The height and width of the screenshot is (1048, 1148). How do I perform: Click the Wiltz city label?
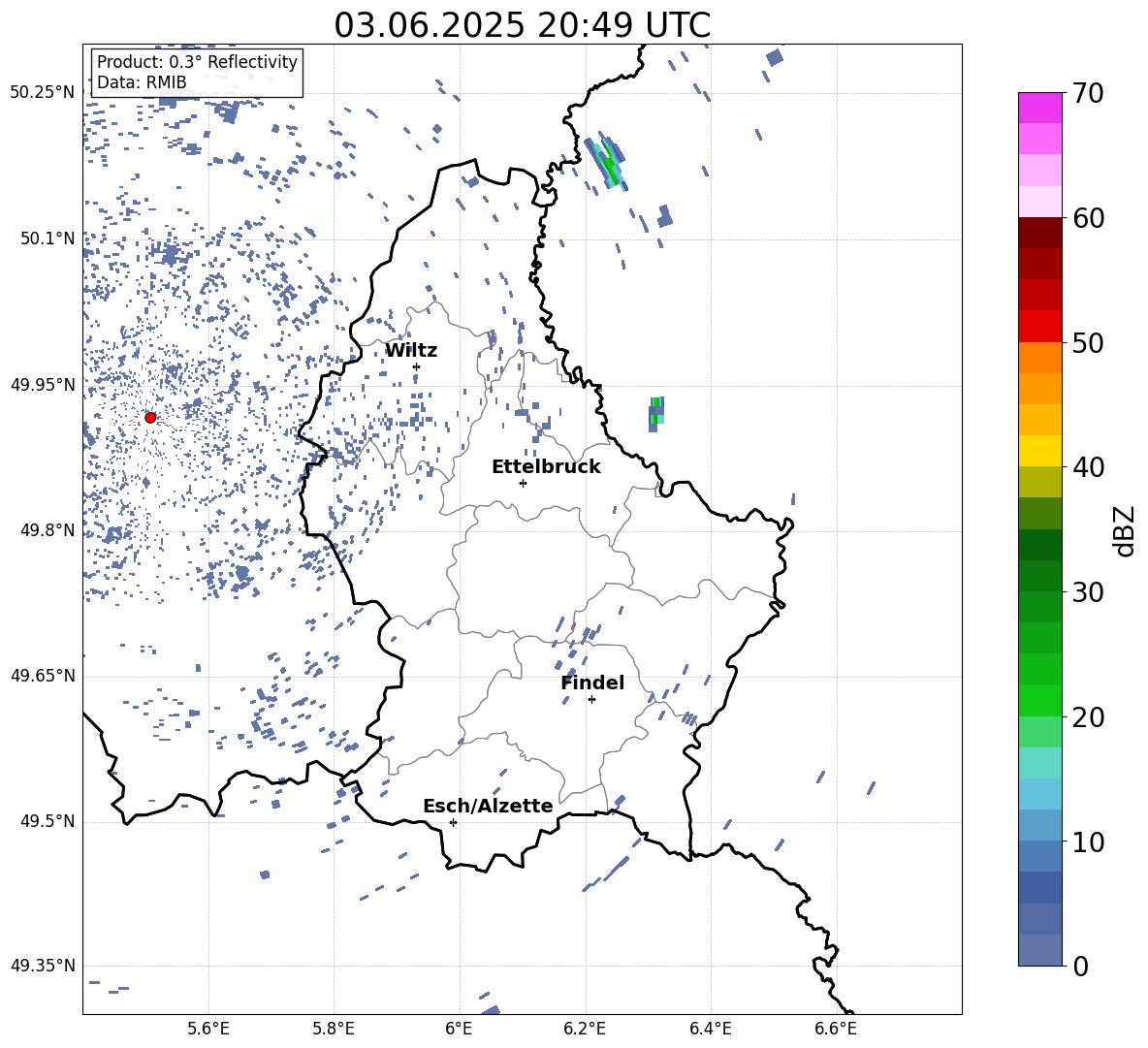[411, 351]
